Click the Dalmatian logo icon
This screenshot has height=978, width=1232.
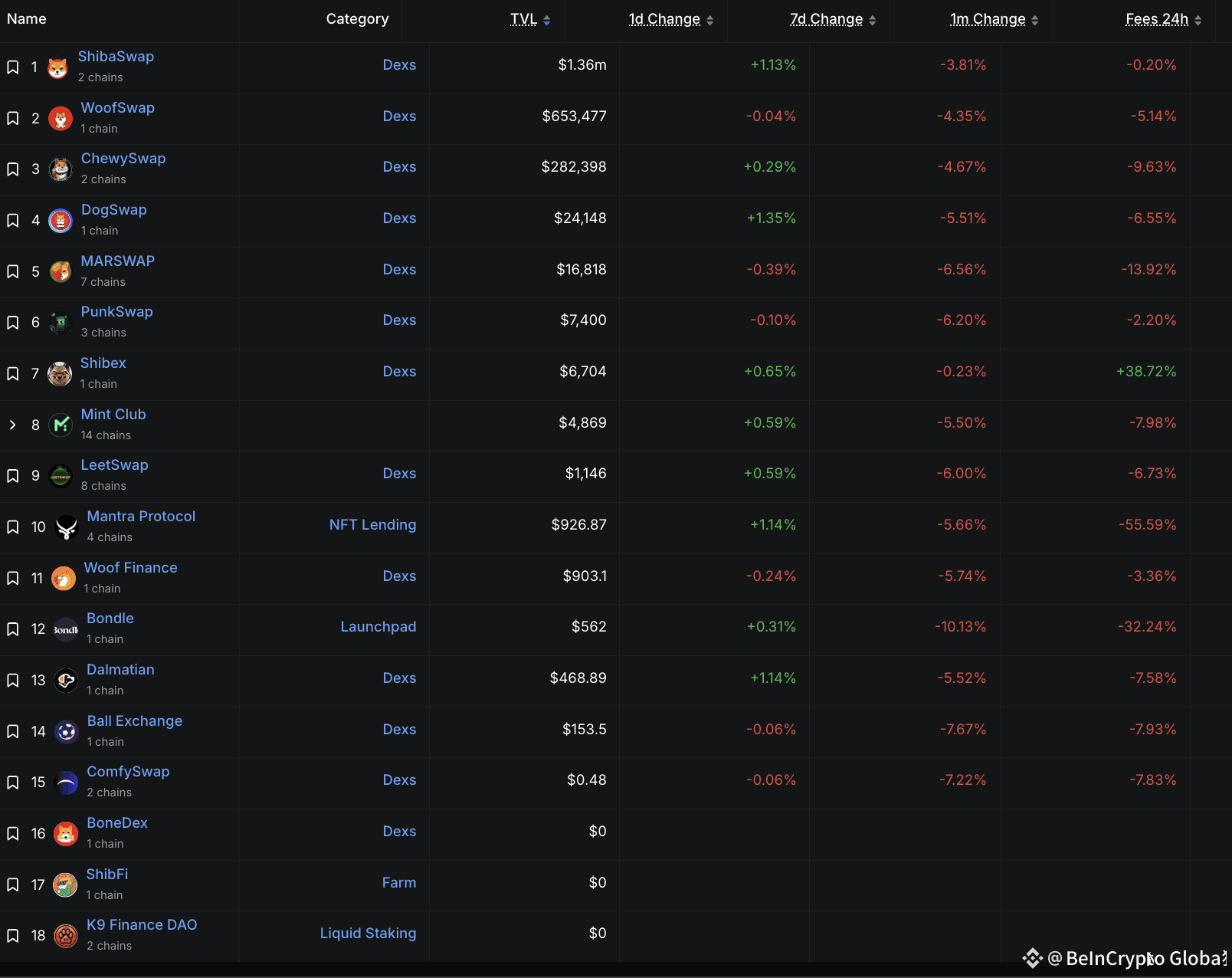[x=66, y=681]
